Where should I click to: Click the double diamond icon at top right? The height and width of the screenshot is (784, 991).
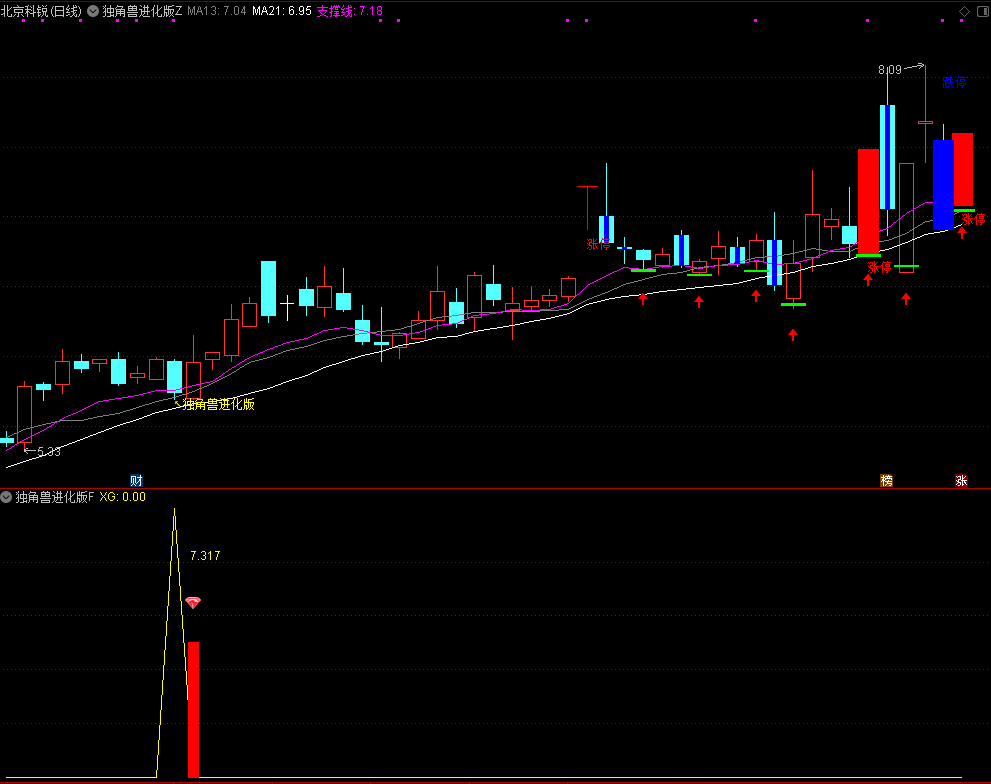pyautogui.click(x=980, y=12)
